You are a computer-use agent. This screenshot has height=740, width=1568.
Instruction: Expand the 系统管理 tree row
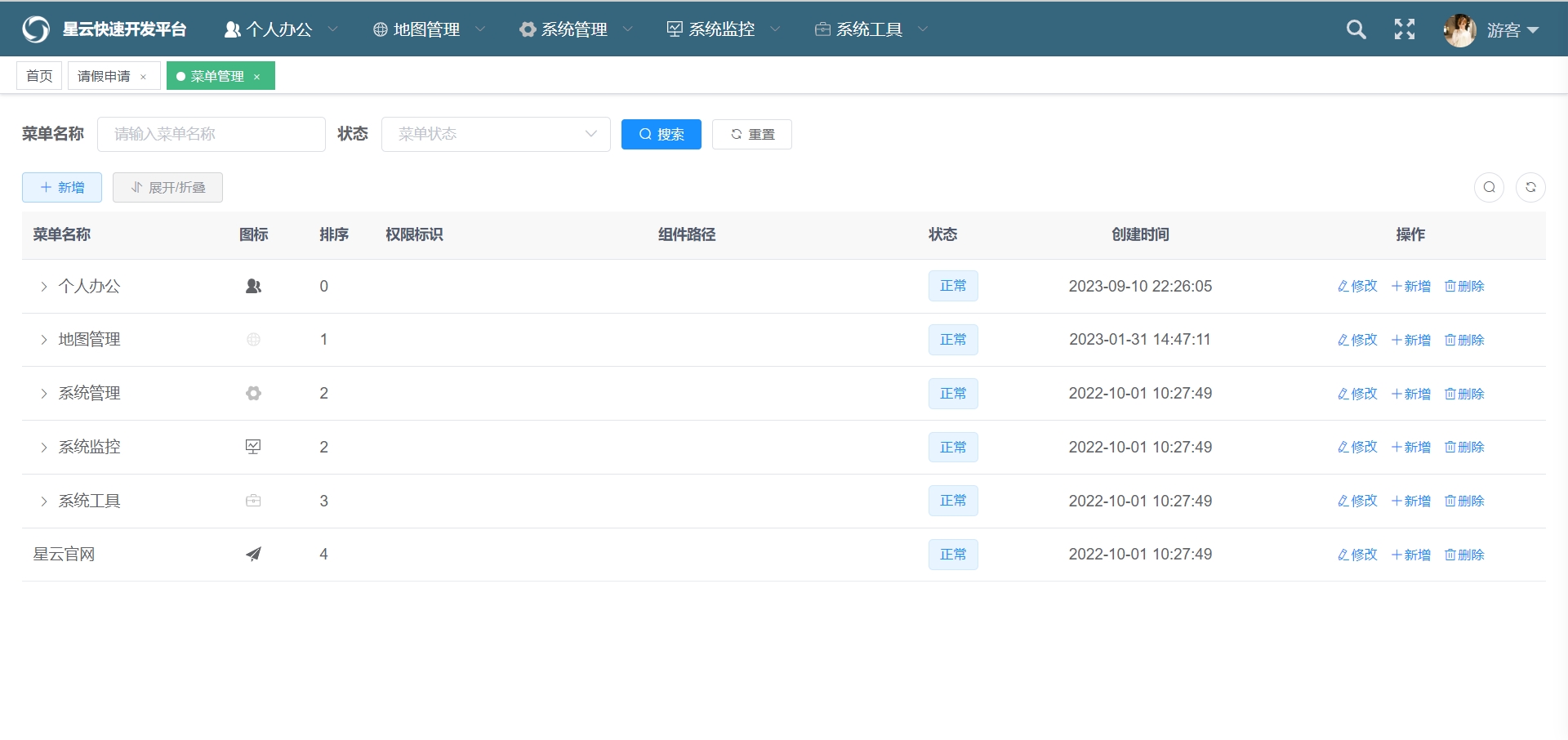[x=44, y=394]
